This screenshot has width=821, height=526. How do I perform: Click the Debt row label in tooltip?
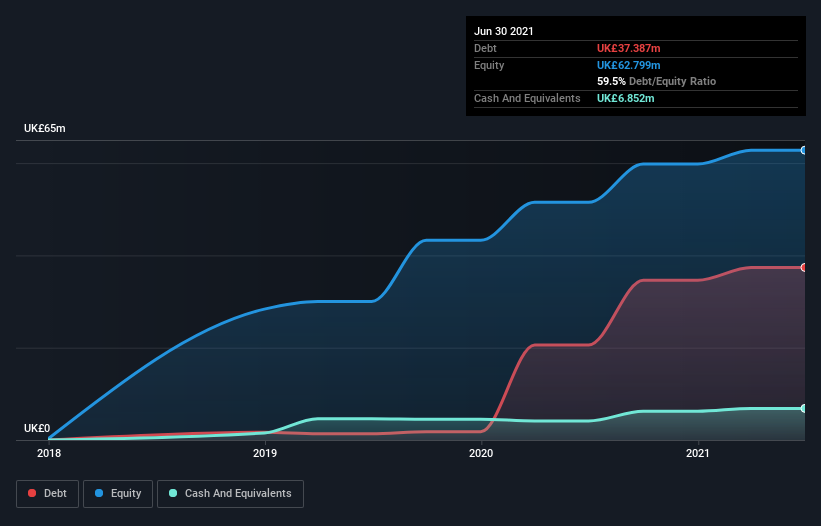tap(485, 48)
